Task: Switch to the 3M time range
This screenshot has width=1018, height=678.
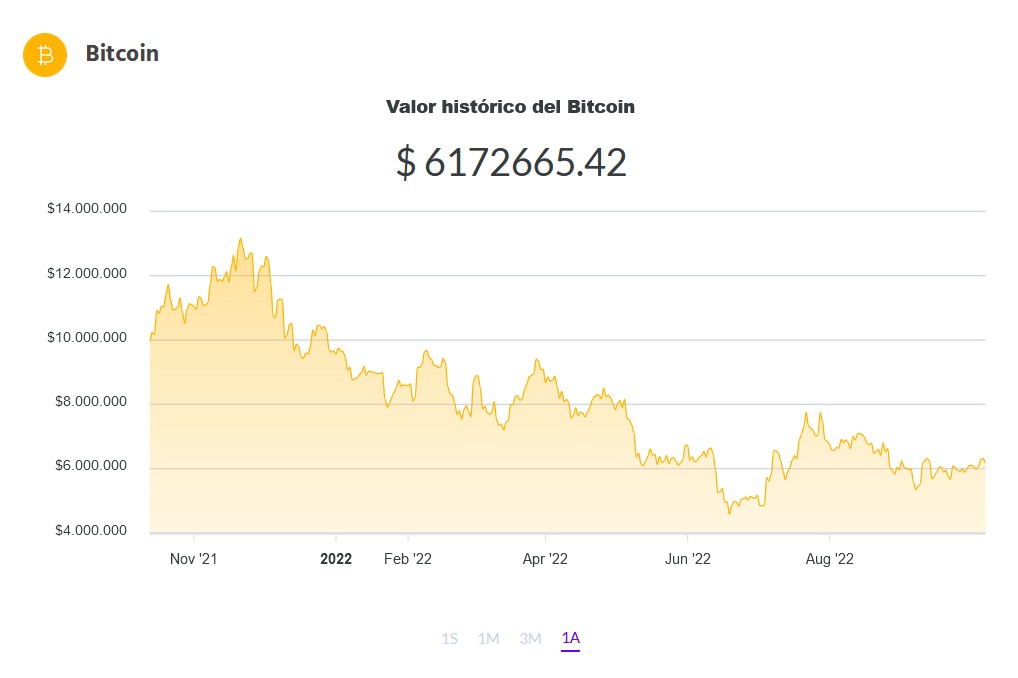Action: [x=530, y=638]
